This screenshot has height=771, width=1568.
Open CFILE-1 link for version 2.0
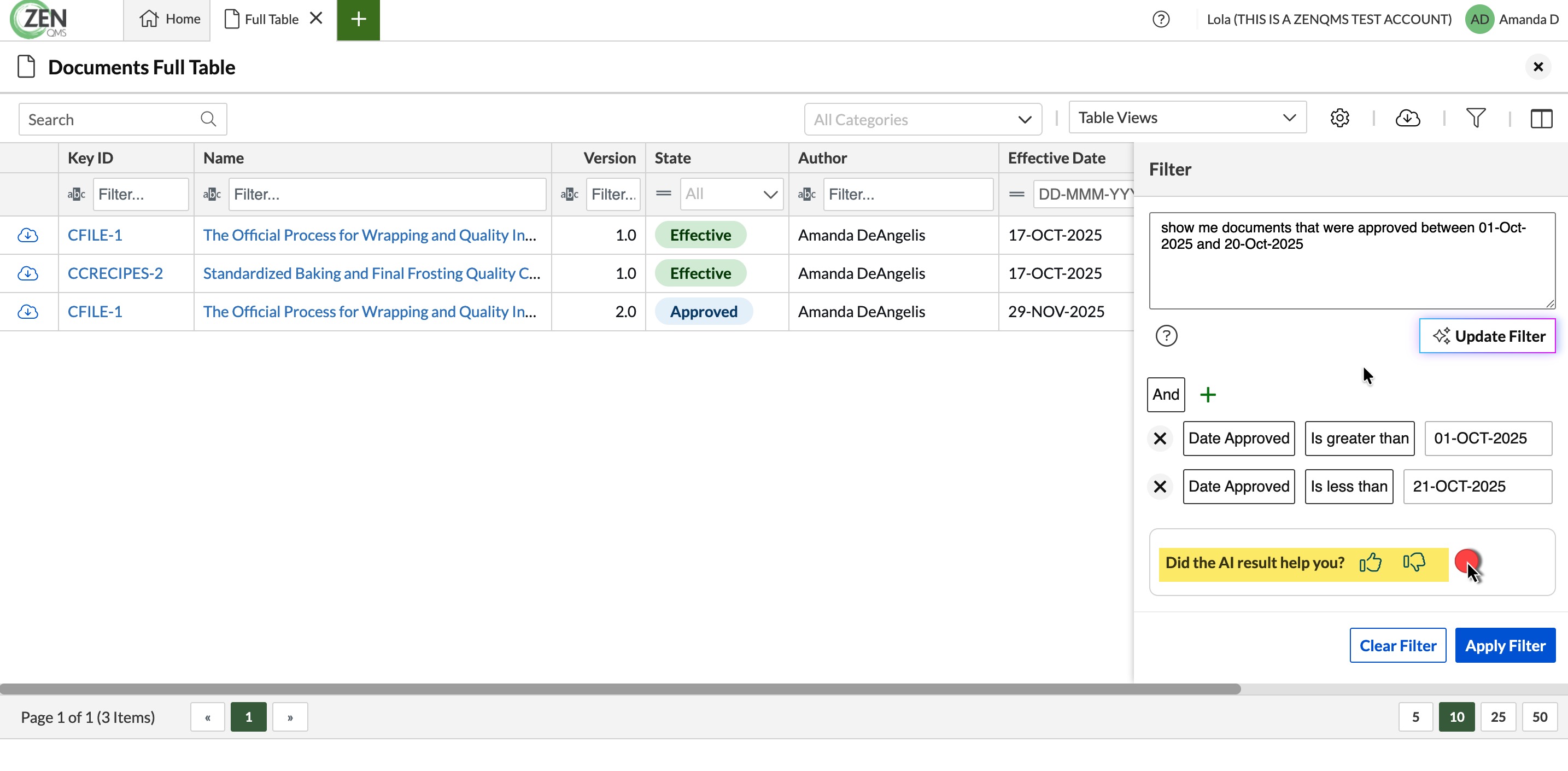pyautogui.click(x=95, y=312)
